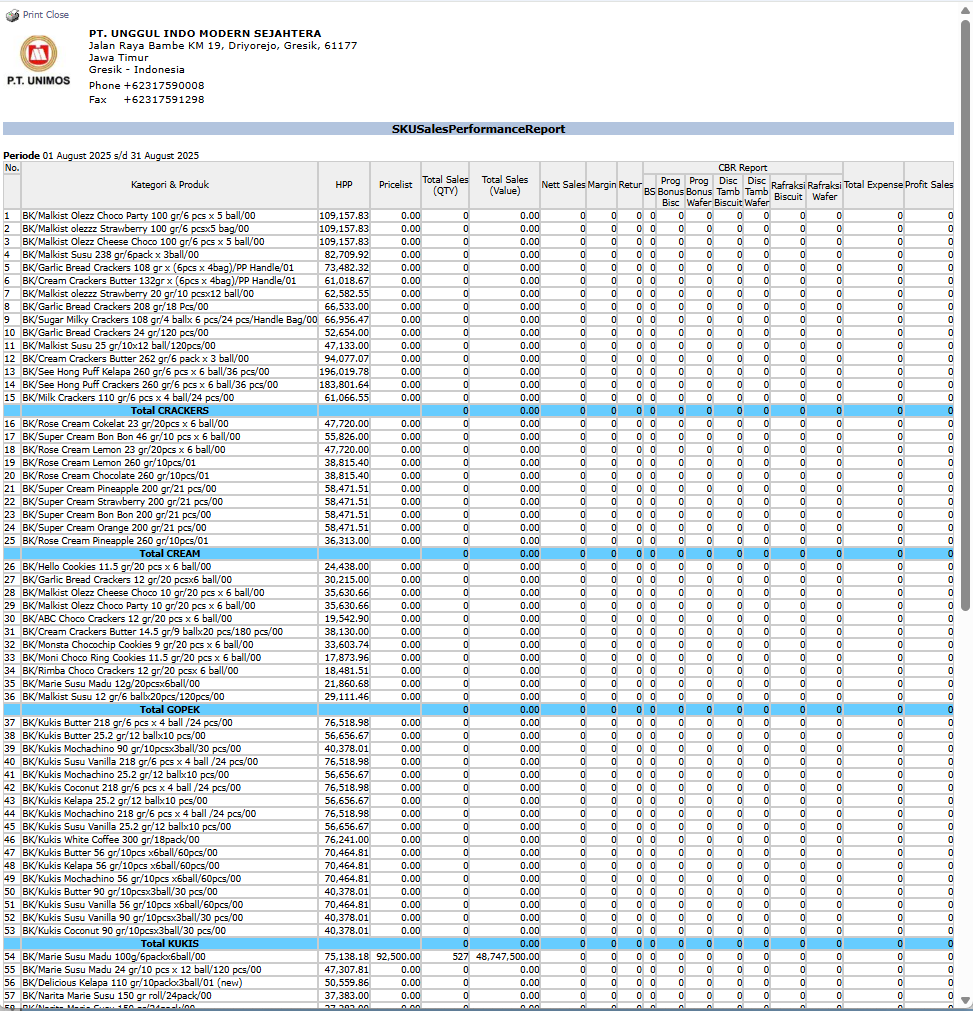Screen dimensions: 973x1011
Task: Click the P.T. UNIMOS company logo
Action: (x=39, y=62)
